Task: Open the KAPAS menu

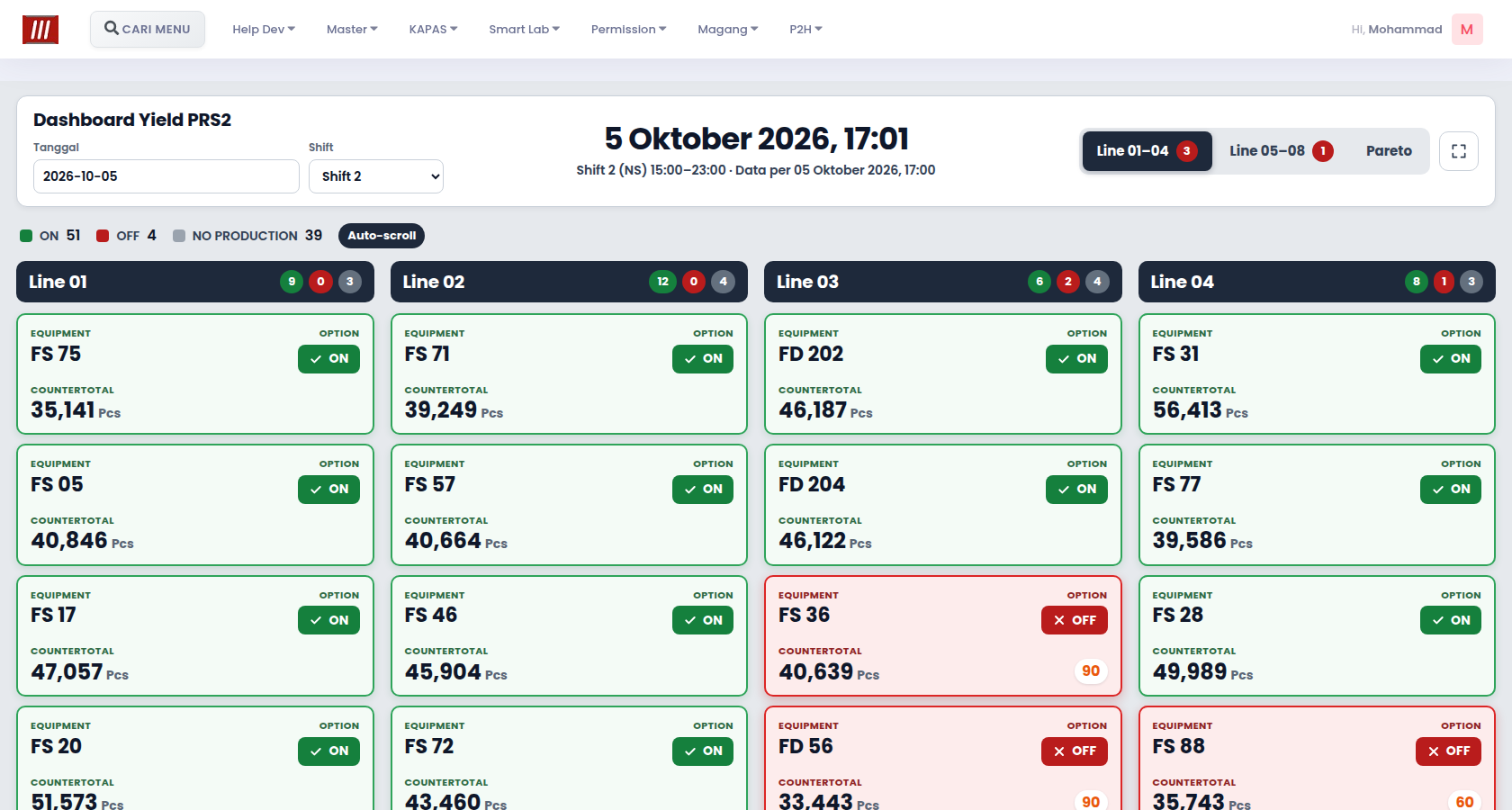Action: tap(433, 30)
